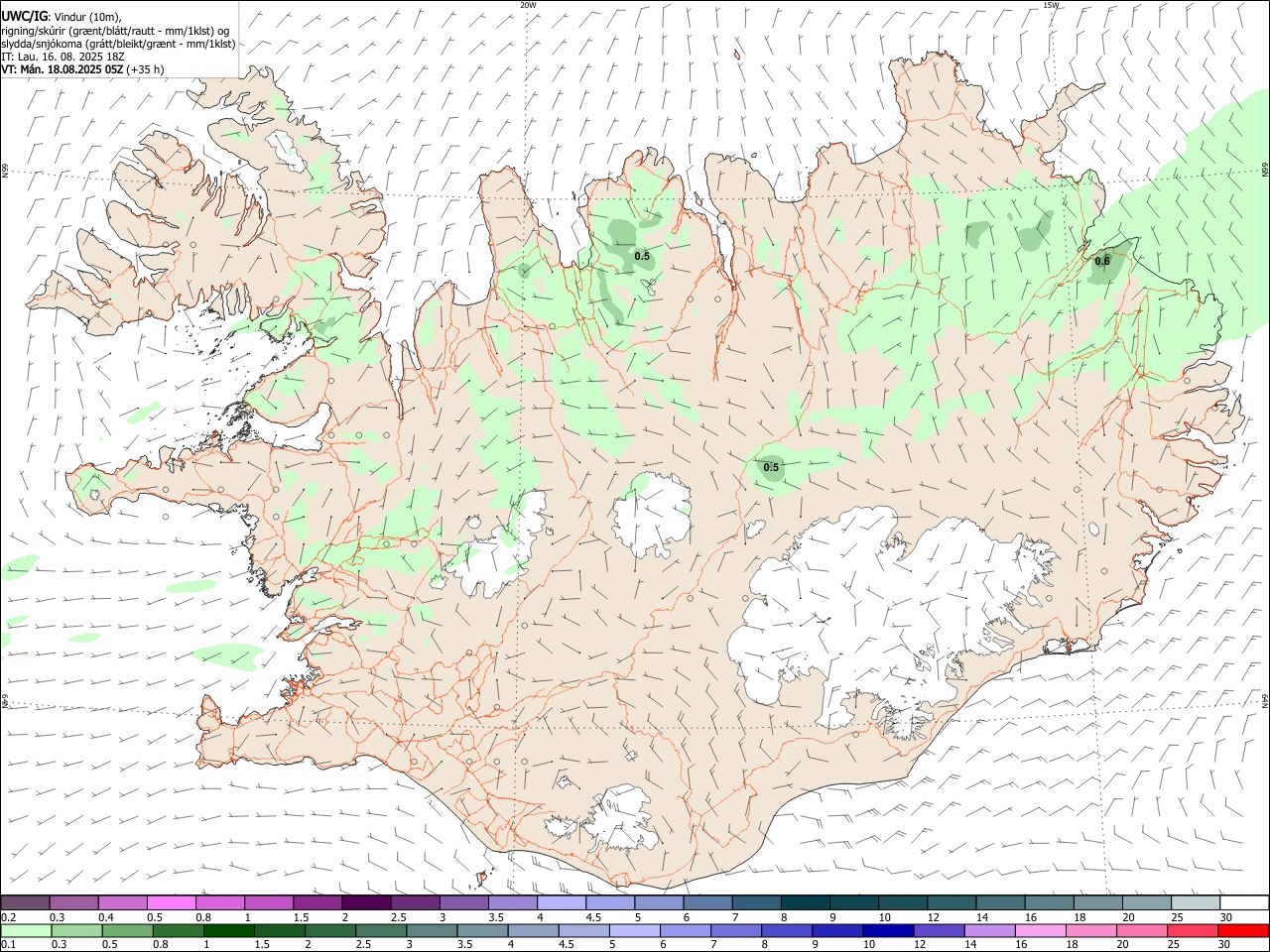Pick the bright pink snow-scale swatch at 0.5

coord(171,903)
